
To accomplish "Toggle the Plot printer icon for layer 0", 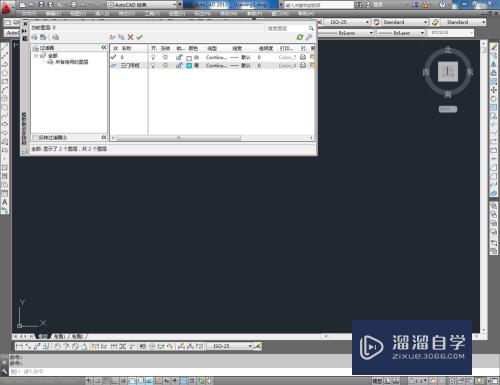I will [x=303, y=57].
